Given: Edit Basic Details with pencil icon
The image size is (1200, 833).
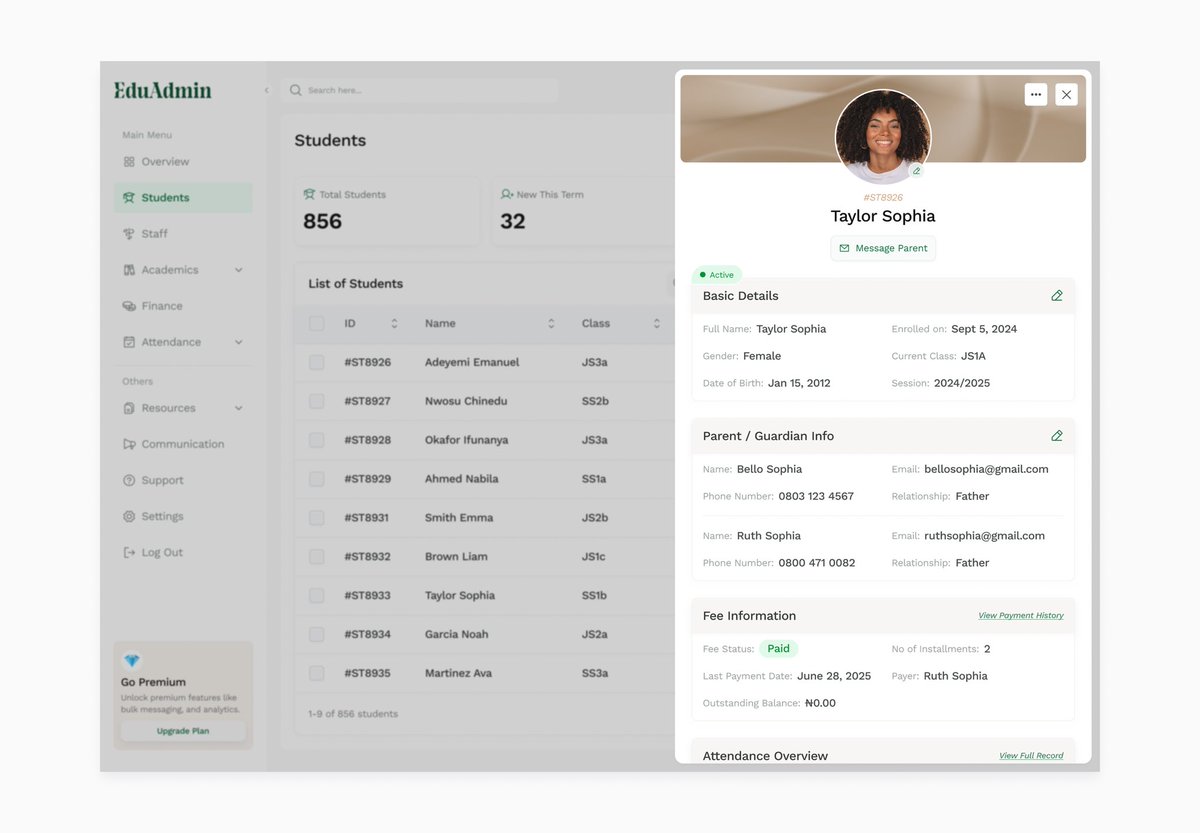Looking at the screenshot, I should pos(1057,296).
